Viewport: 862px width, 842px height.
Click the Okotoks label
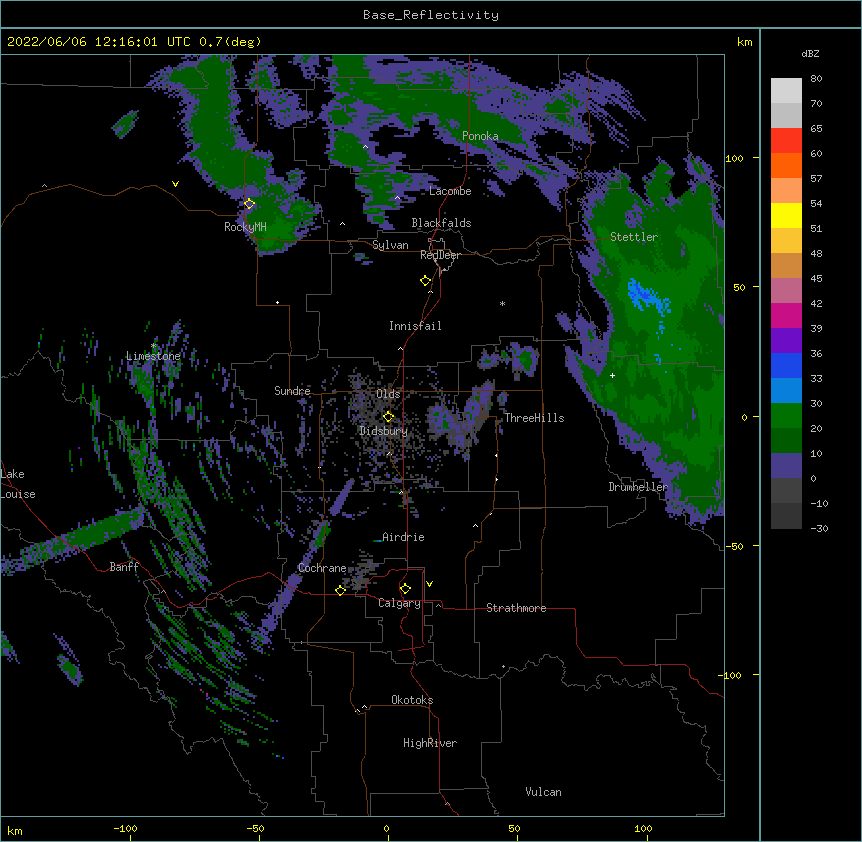(412, 700)
